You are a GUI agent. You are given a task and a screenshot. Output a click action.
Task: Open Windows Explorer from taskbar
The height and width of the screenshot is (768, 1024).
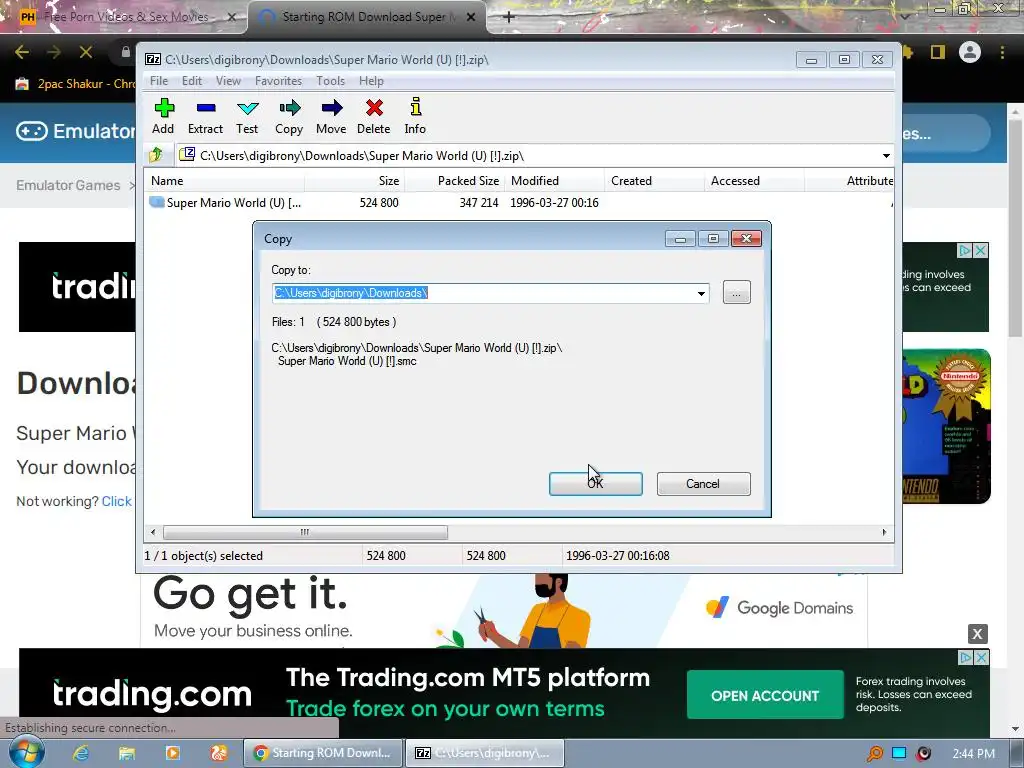click(127, 753)
